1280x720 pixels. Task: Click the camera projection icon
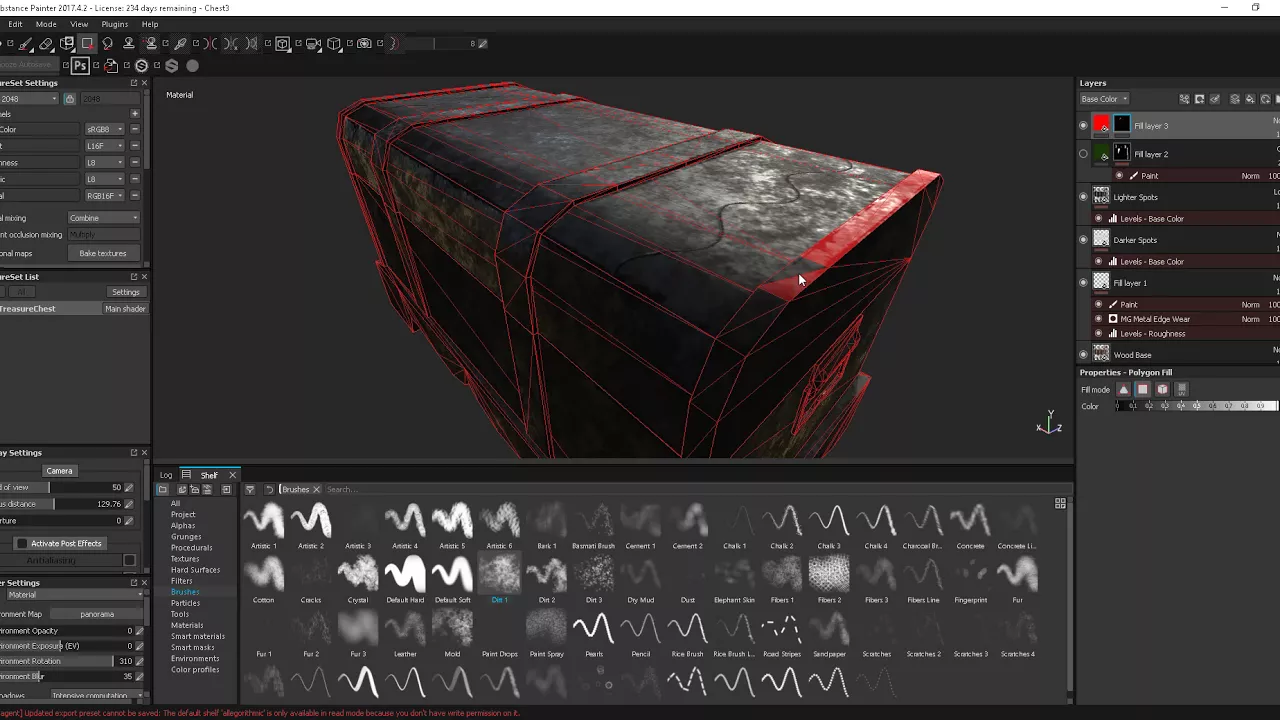click(x=313, y=43)
